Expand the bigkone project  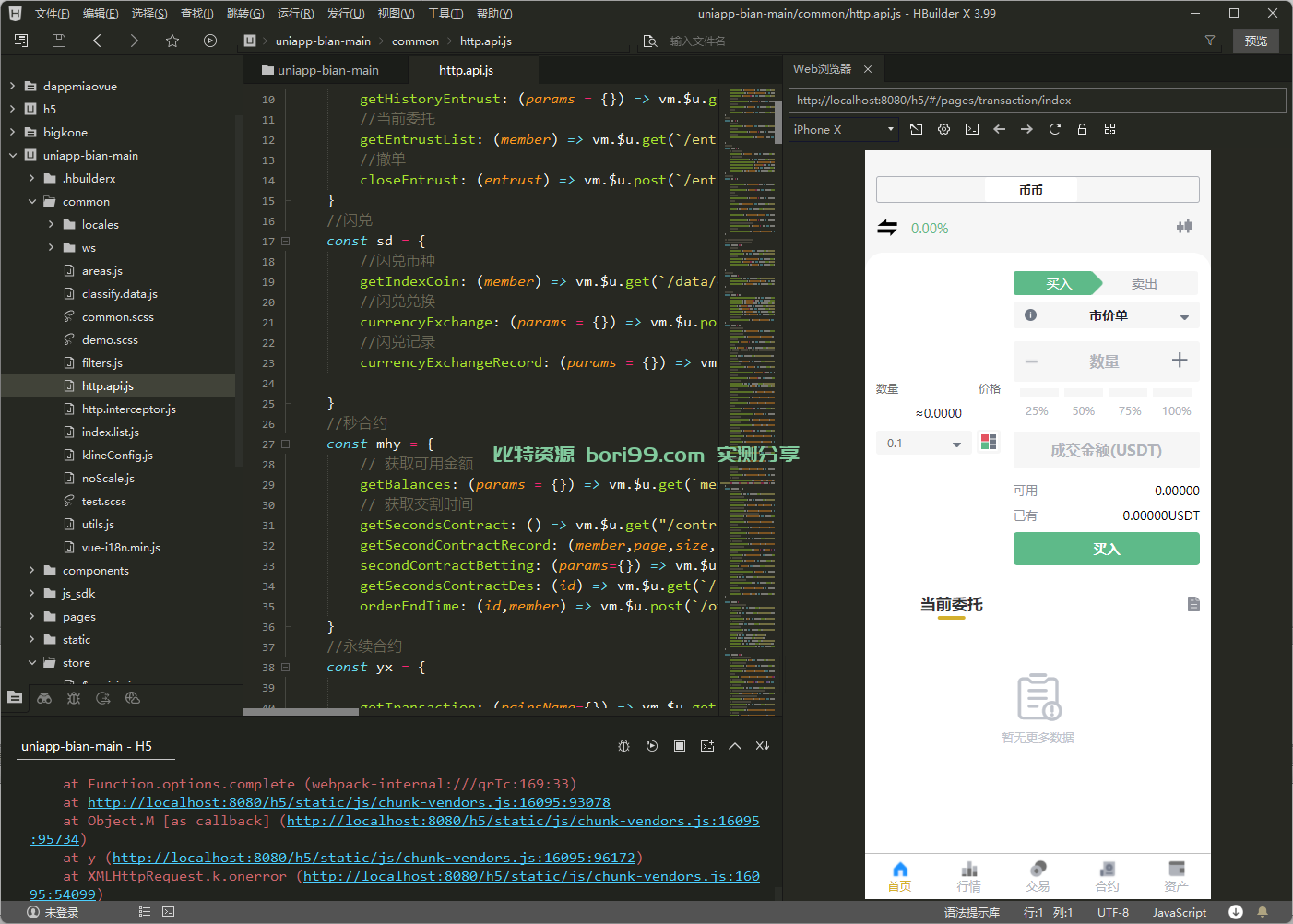(12, 132)
